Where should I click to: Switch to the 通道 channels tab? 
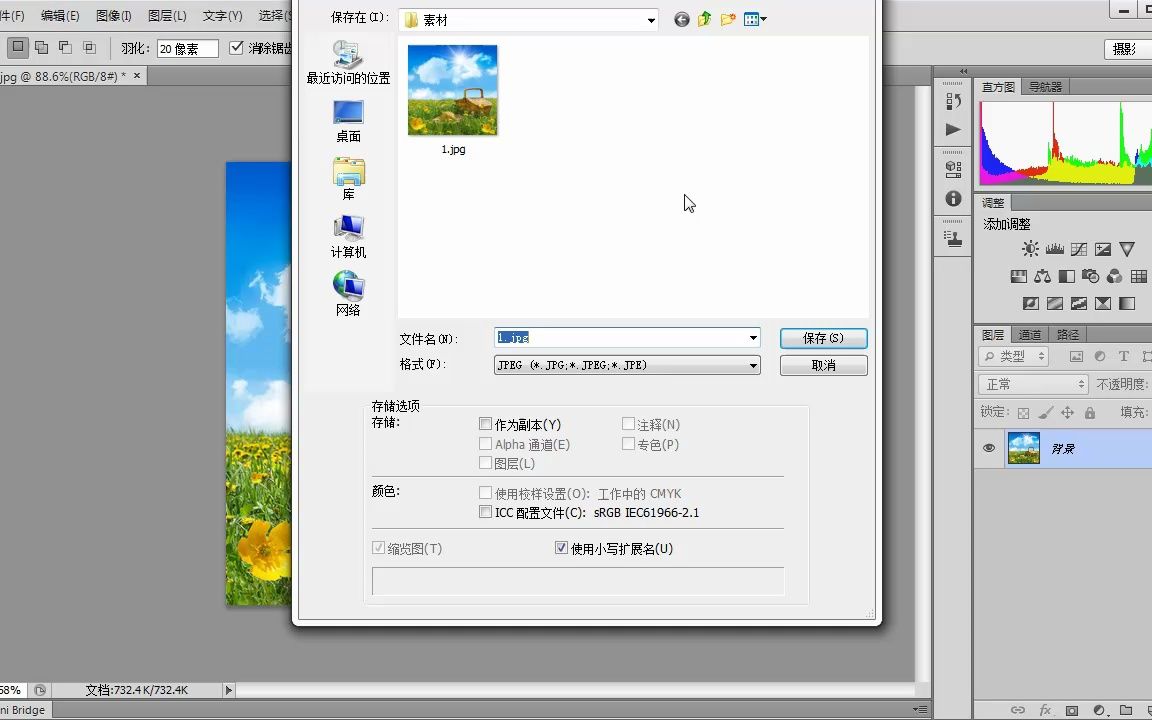pos(1029,334)
